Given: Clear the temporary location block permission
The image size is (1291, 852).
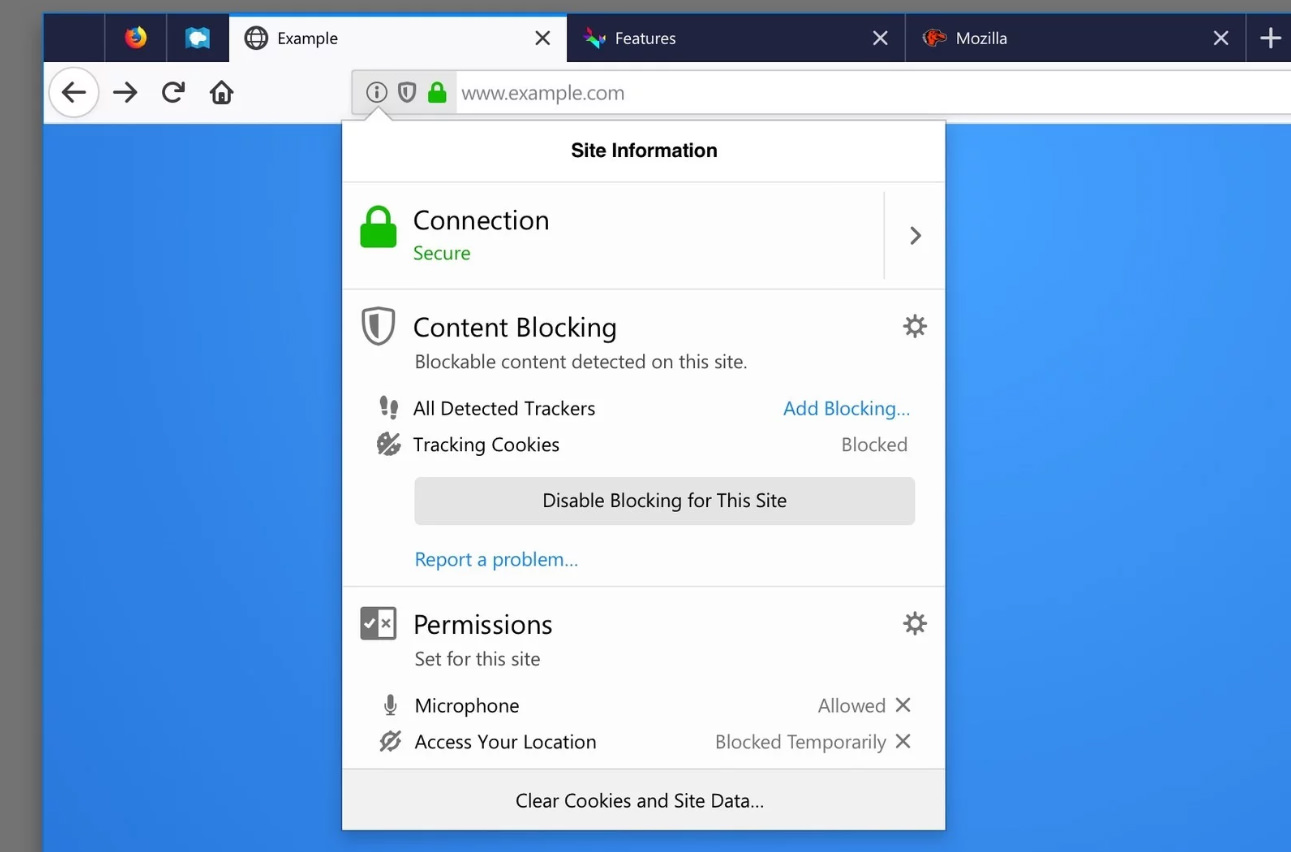Looking at the screenshot, I should pos(903,742).
